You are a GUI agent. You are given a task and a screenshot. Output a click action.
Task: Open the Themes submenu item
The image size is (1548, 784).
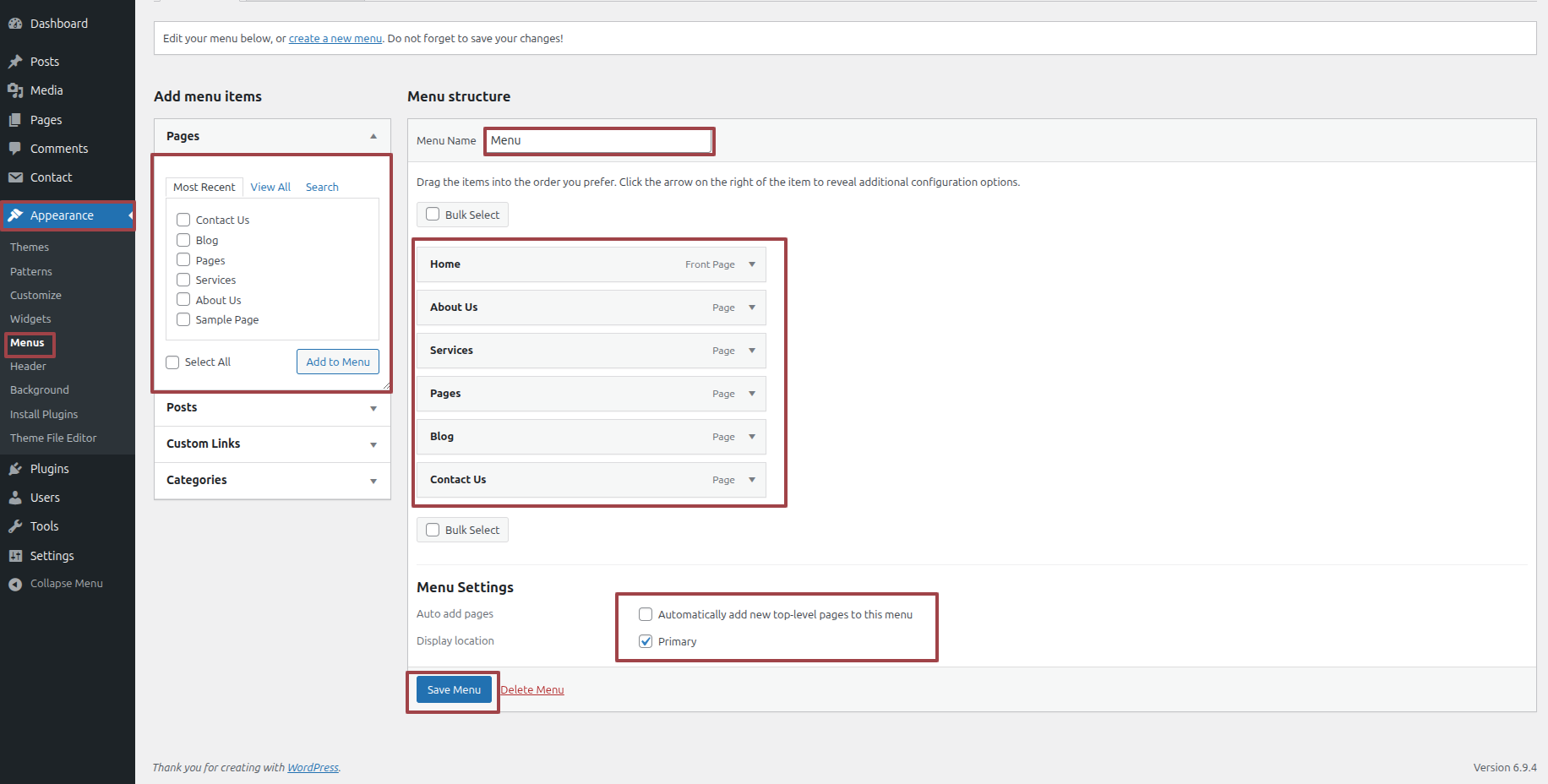[30, 248]
